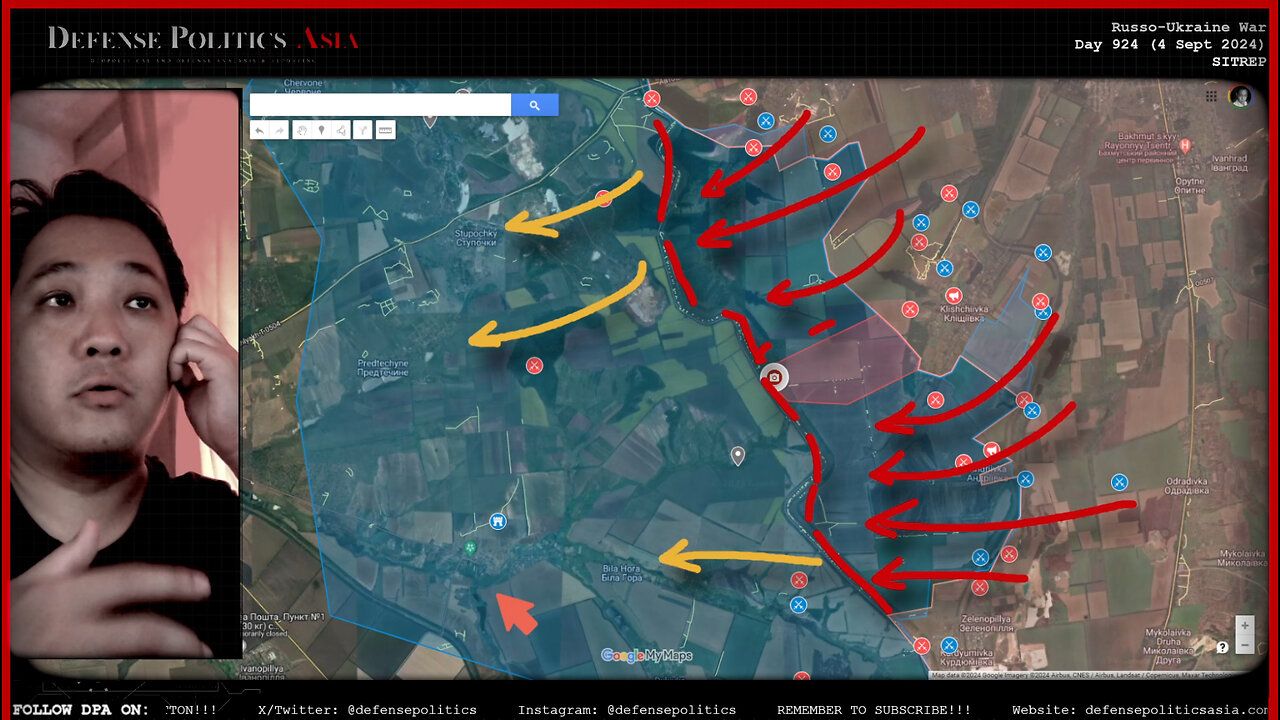
Task: Open the Google apps grid
Action: [1211, 96]
